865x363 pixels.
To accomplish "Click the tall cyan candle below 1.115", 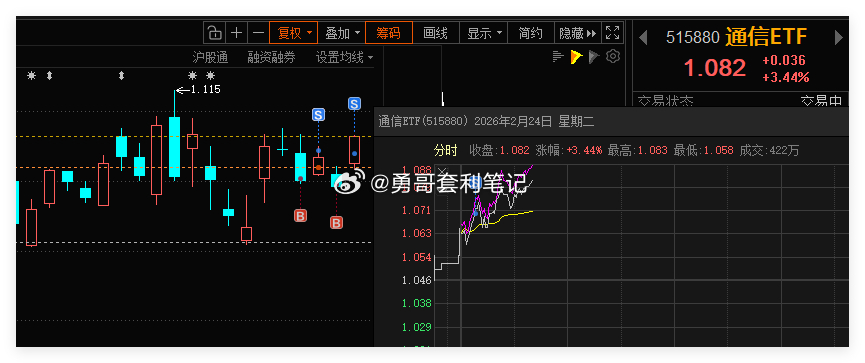I will click(x=174, y=146).
